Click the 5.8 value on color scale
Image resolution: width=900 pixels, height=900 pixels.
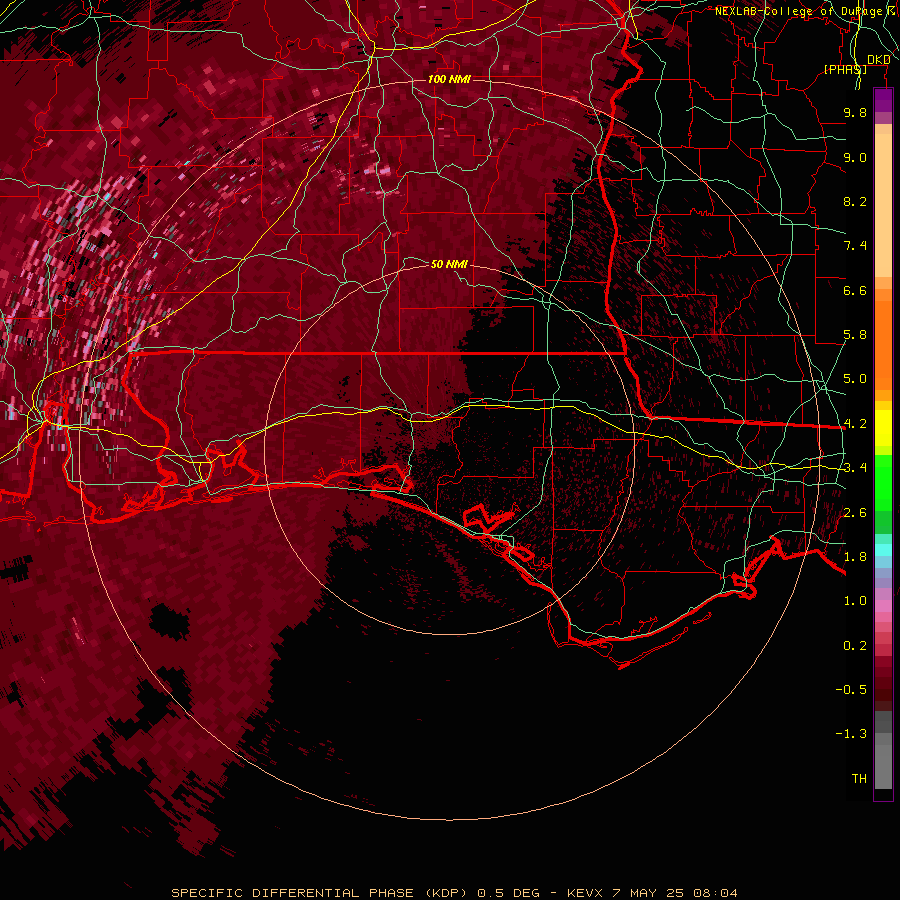[x=855, y=335]
